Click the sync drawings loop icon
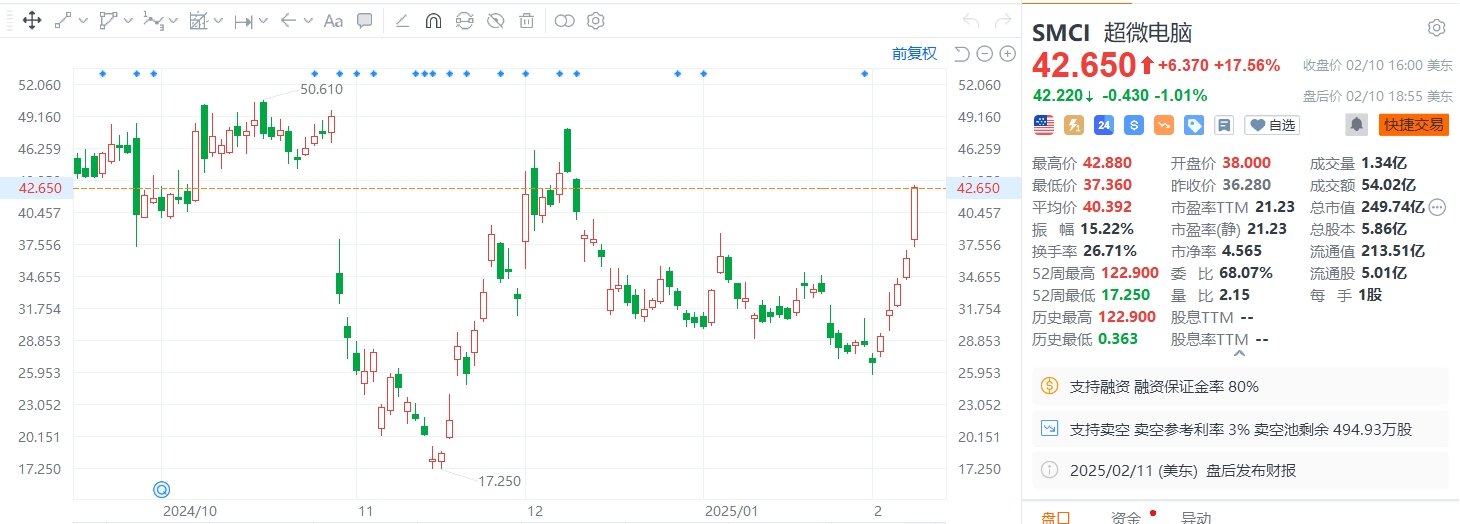This screenshot has width=1460, height=524. click(464, 20)
